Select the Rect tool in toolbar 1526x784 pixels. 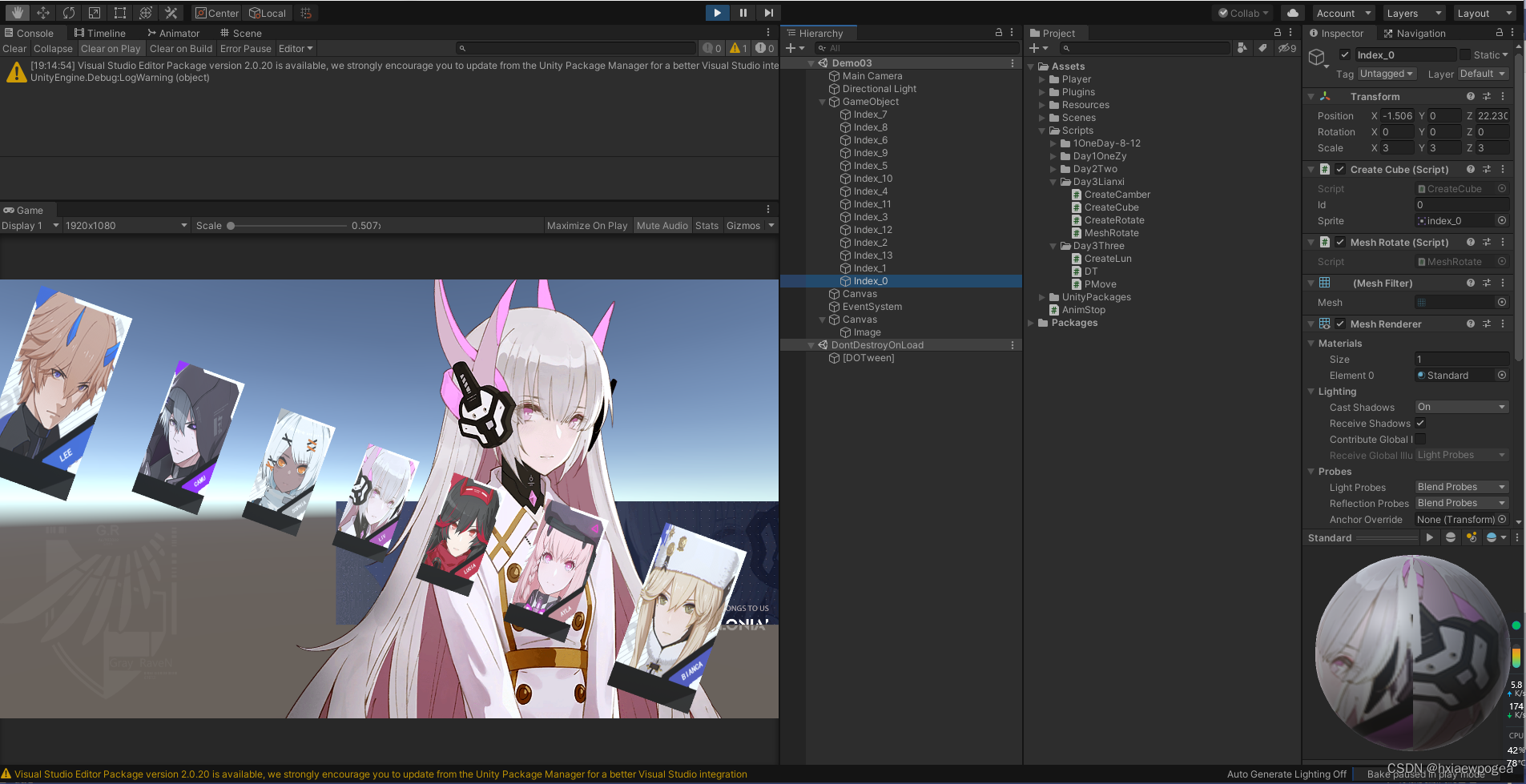pos(120,13)
